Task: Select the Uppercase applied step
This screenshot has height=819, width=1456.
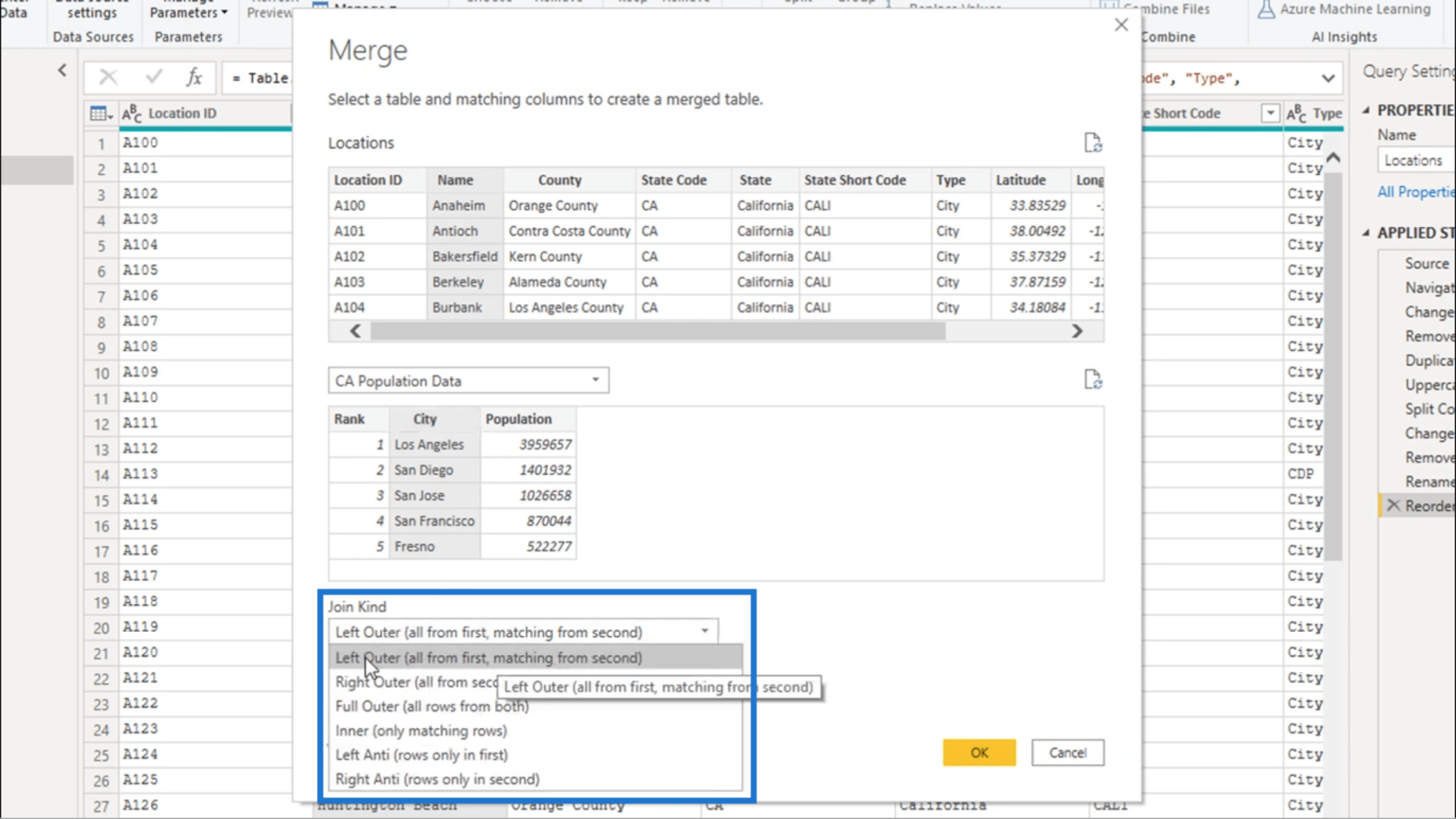Action: pyautogui.click(x=1430, y=385)
